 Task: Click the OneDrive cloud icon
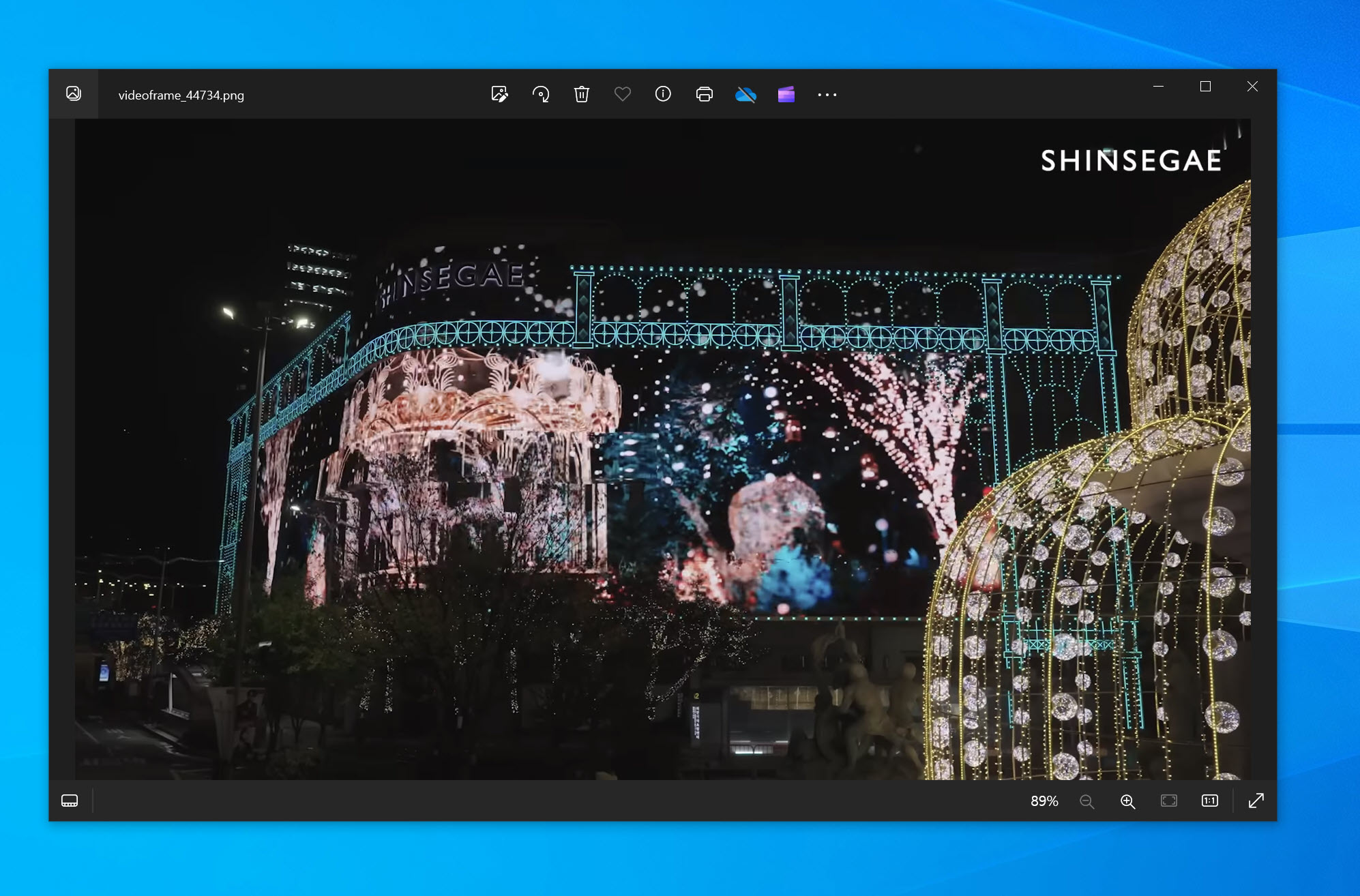[745, 94]
